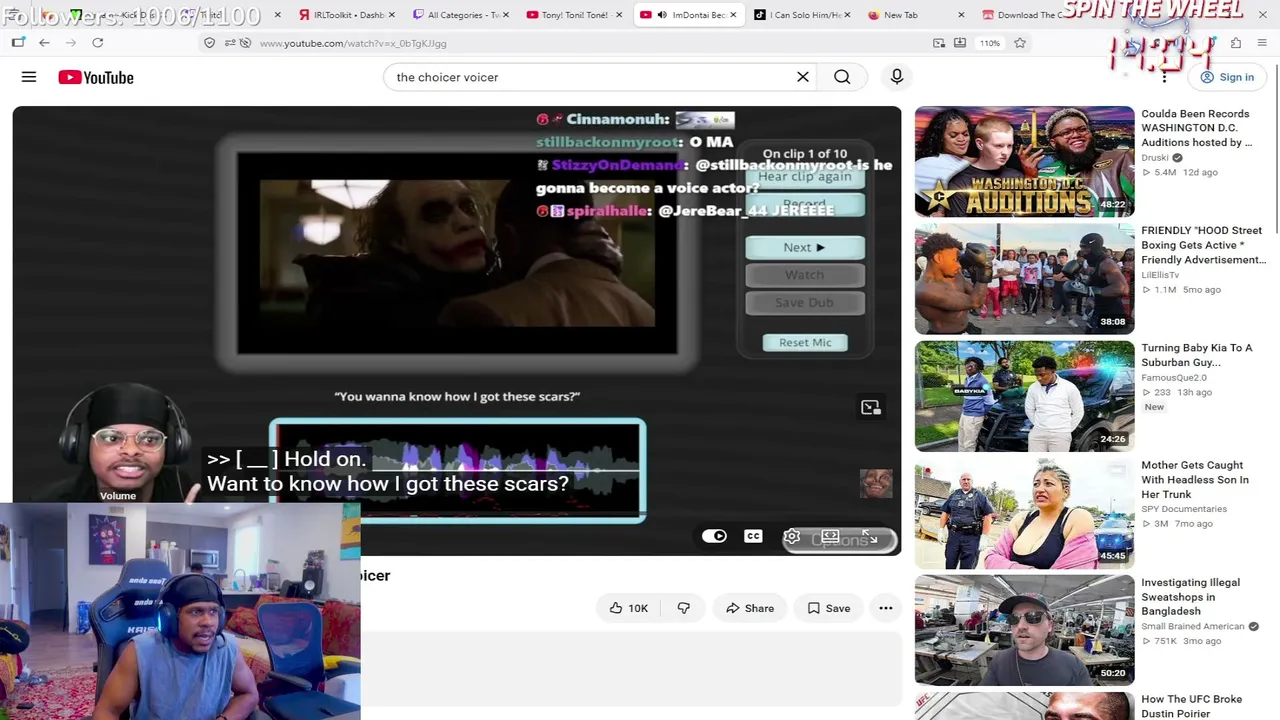This screenshot has width=1280, height=720.
Task: Start voice search with the microphone
Action: click(x=897, y=77)
